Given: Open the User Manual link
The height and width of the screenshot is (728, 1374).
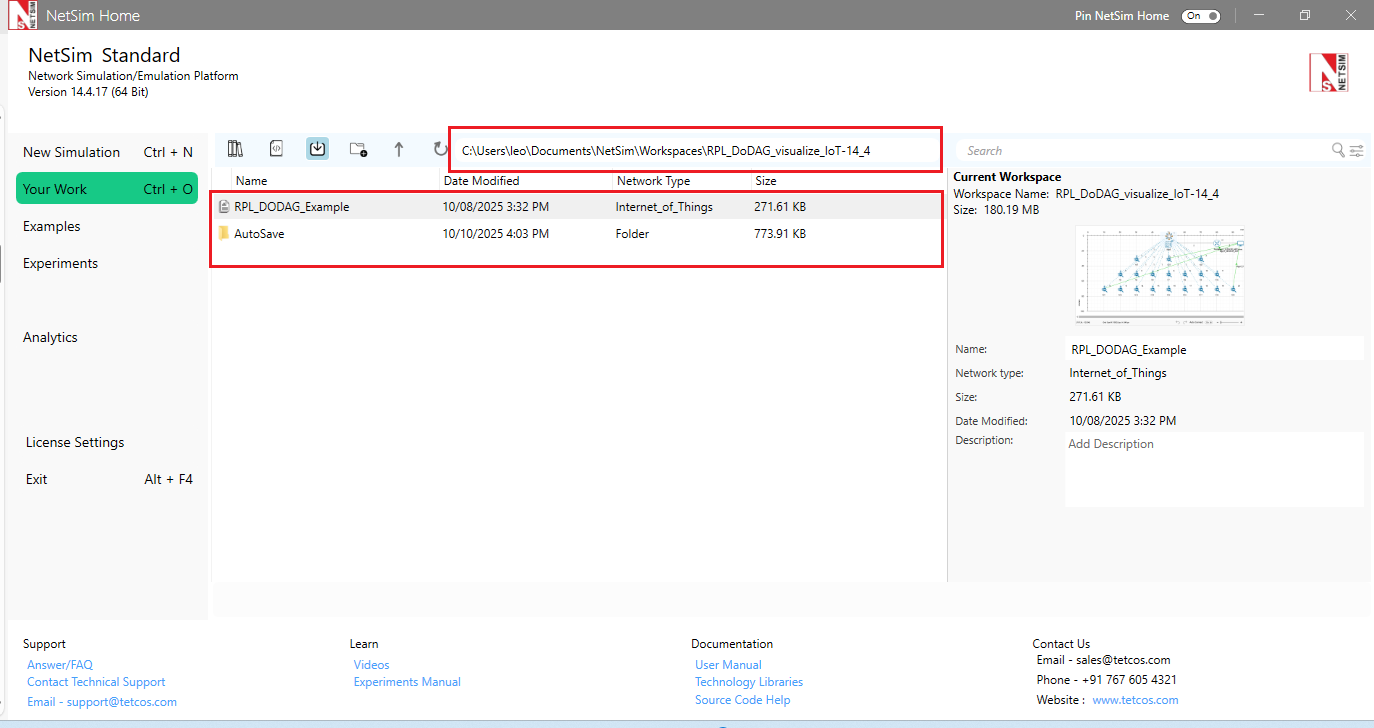Looking at the screenshot, I should click(x=728, y=665).
